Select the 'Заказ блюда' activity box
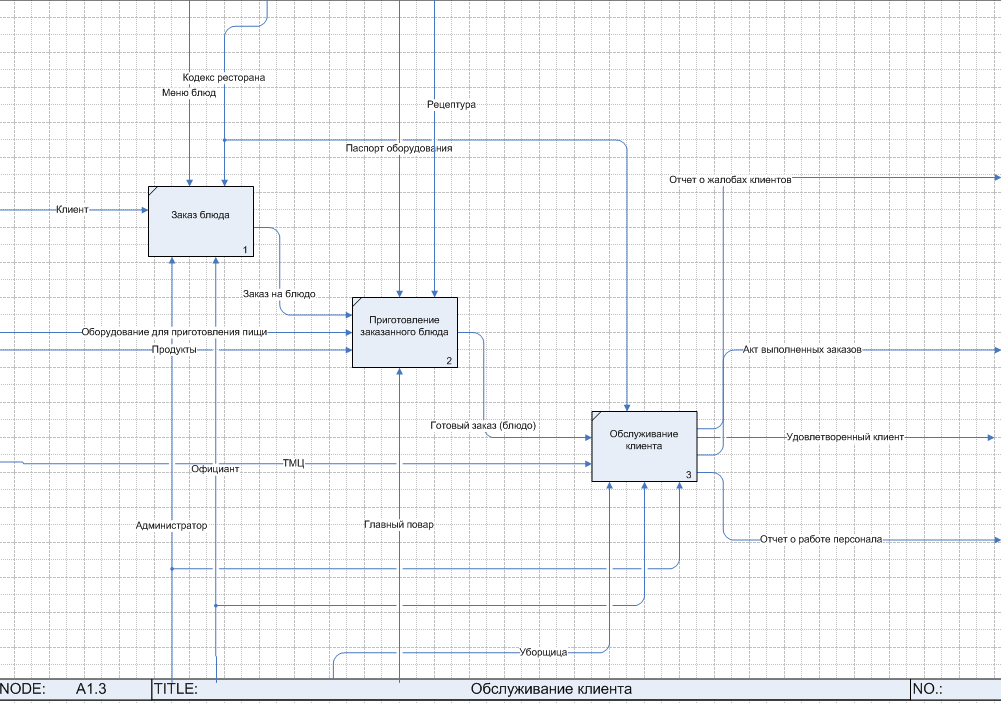 click(x=201, y=222)
